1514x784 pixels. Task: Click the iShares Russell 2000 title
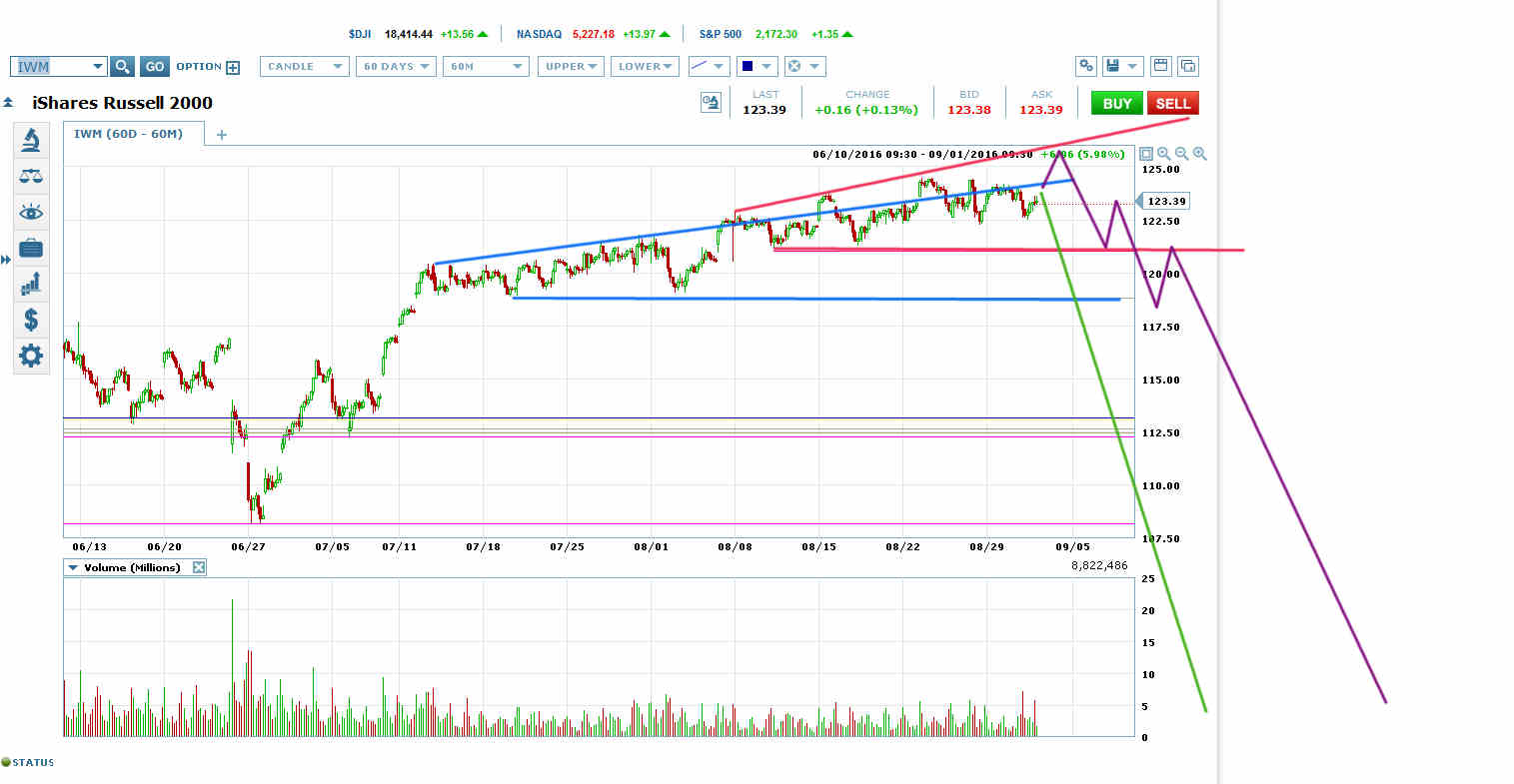pyautogui.click(x=122, y=102)
